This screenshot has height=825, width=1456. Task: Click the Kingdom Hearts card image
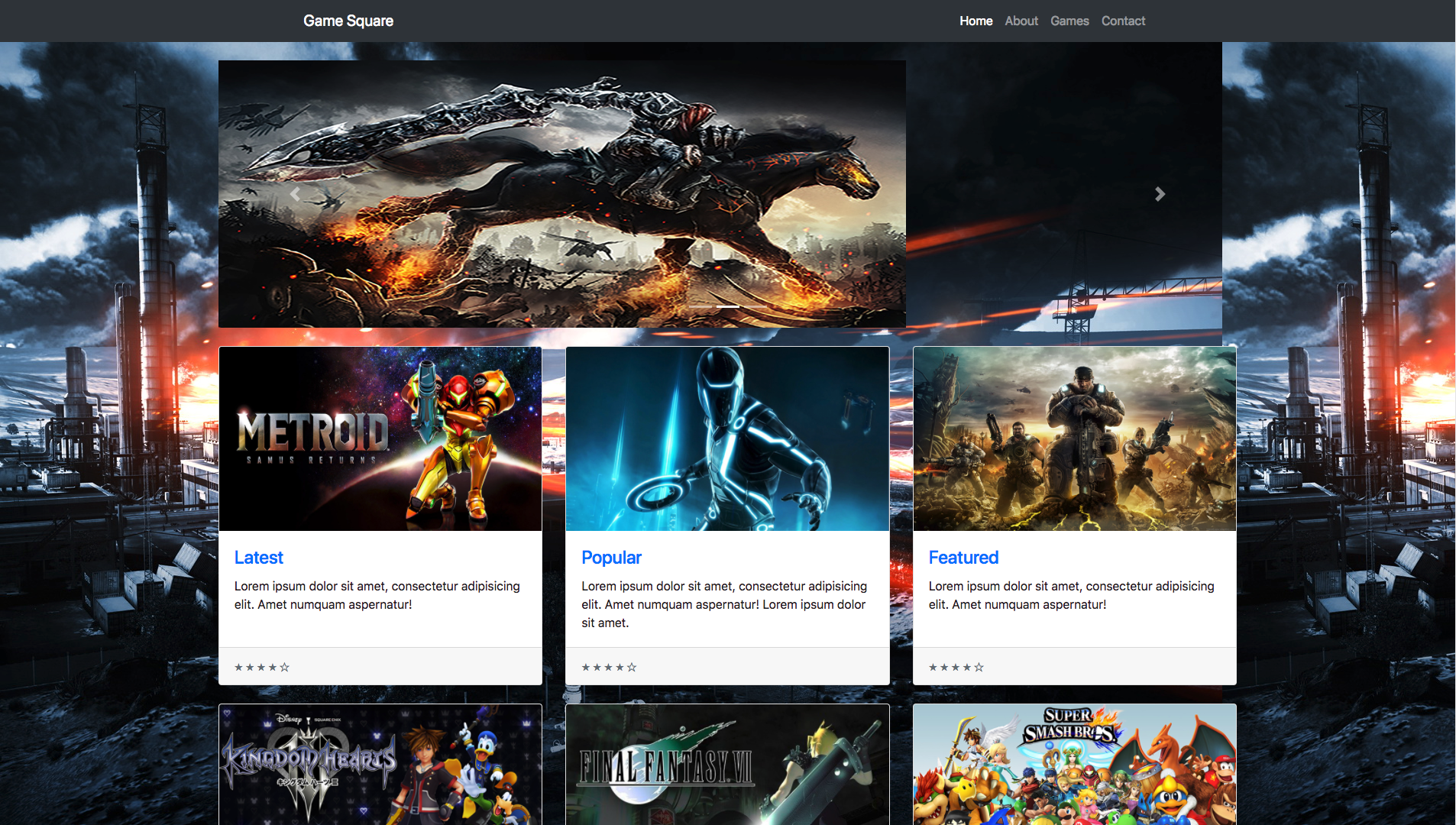[380, 765]
